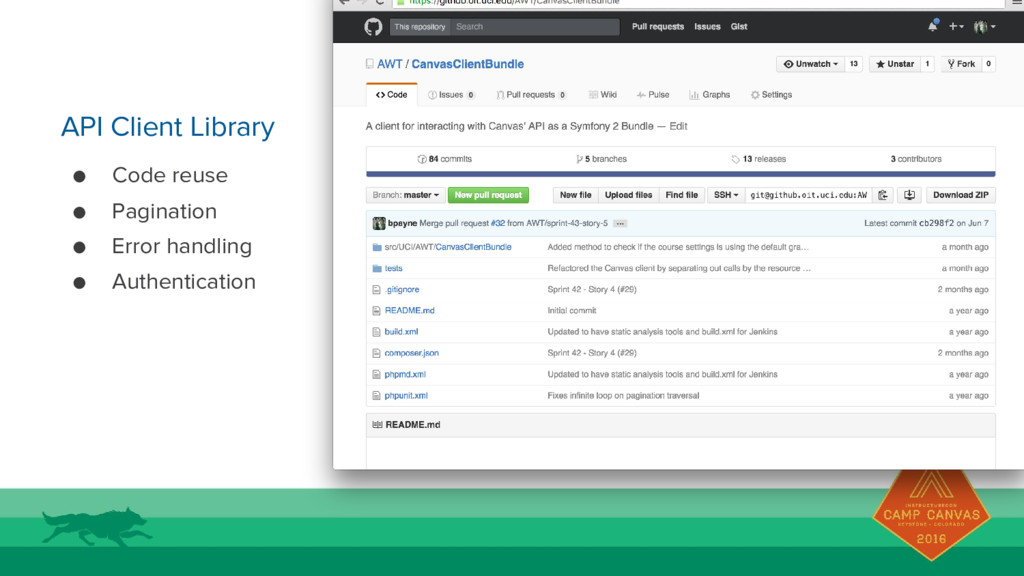This screenshot has width=1024, height=576.
Task: Open the GitHub octocat home logo
Action: (373, 27)
